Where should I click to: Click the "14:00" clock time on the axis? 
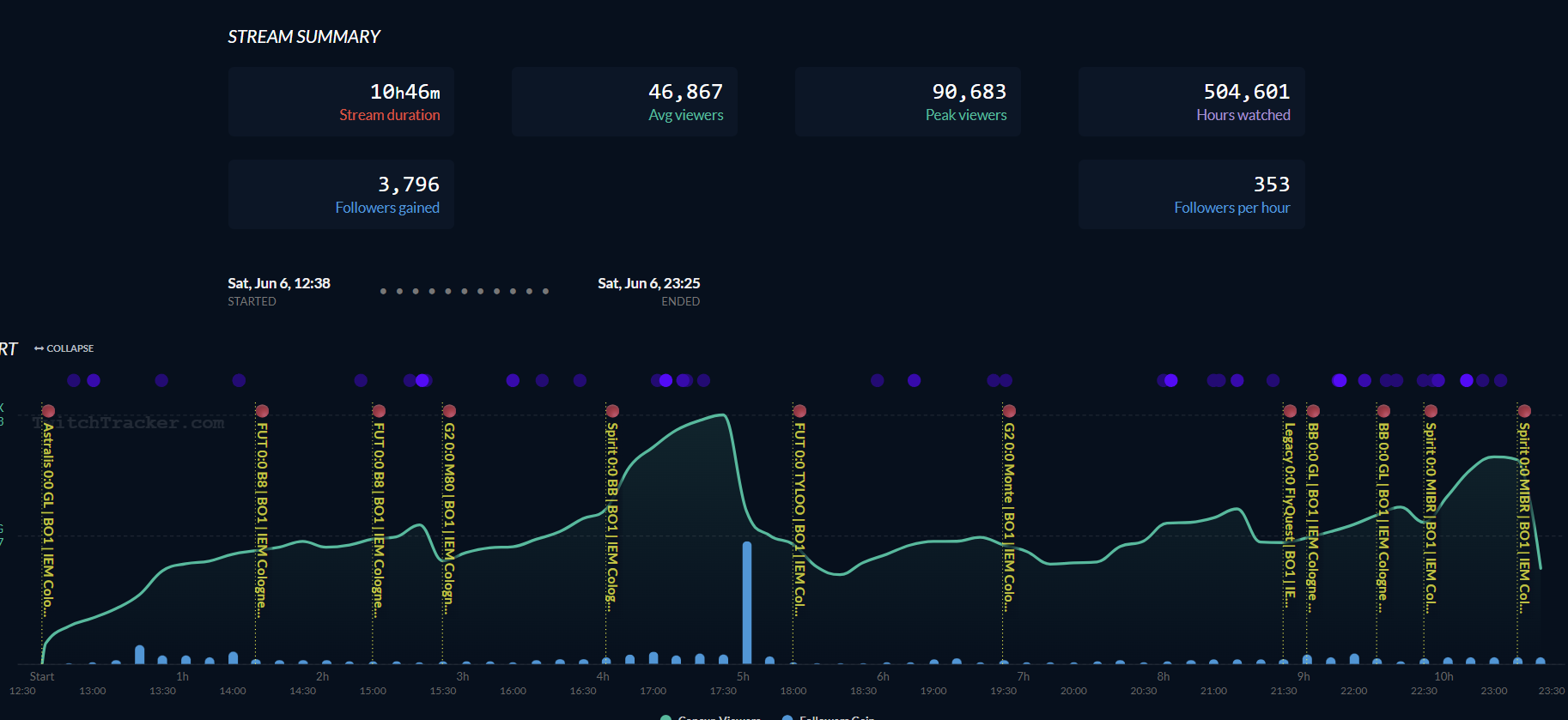click(x=233, y=691)
